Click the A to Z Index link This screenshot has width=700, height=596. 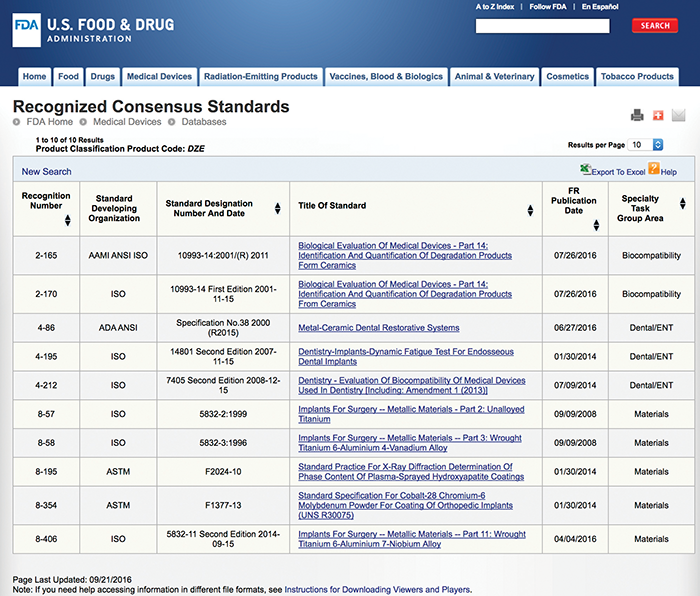click(x=495, y=7)
